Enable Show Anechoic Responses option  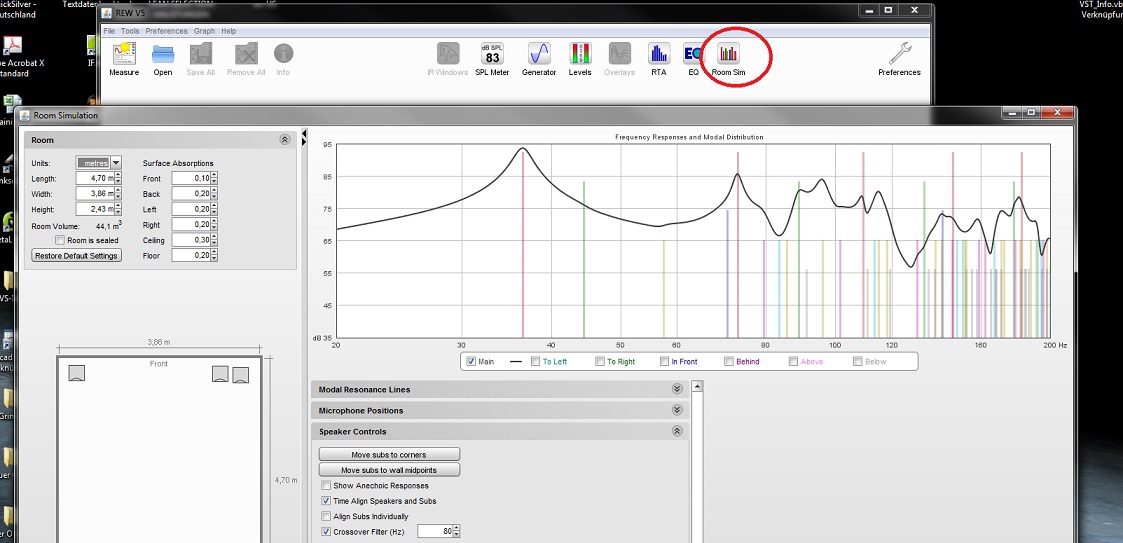(326, 486)
